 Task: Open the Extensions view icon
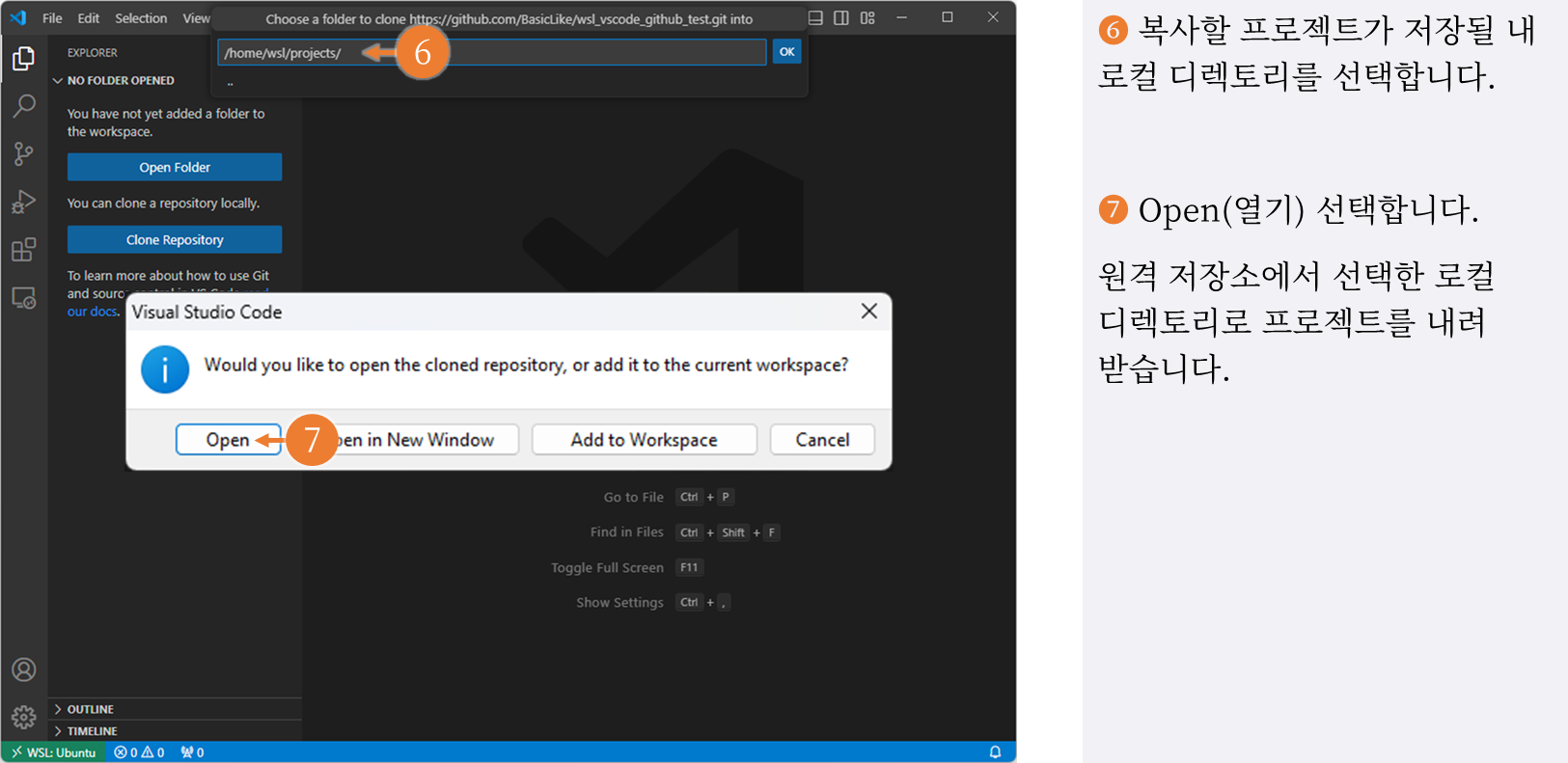[23, 250]
